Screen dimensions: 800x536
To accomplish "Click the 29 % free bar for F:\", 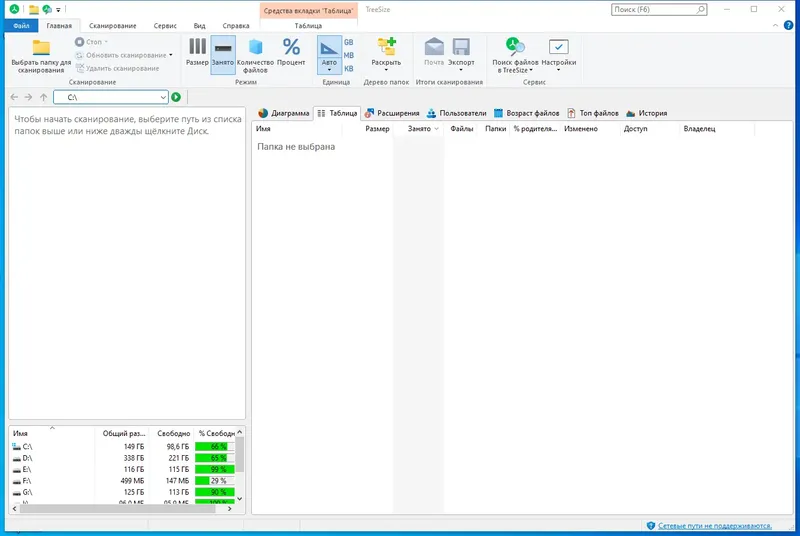I will click(x=215, y=481).
